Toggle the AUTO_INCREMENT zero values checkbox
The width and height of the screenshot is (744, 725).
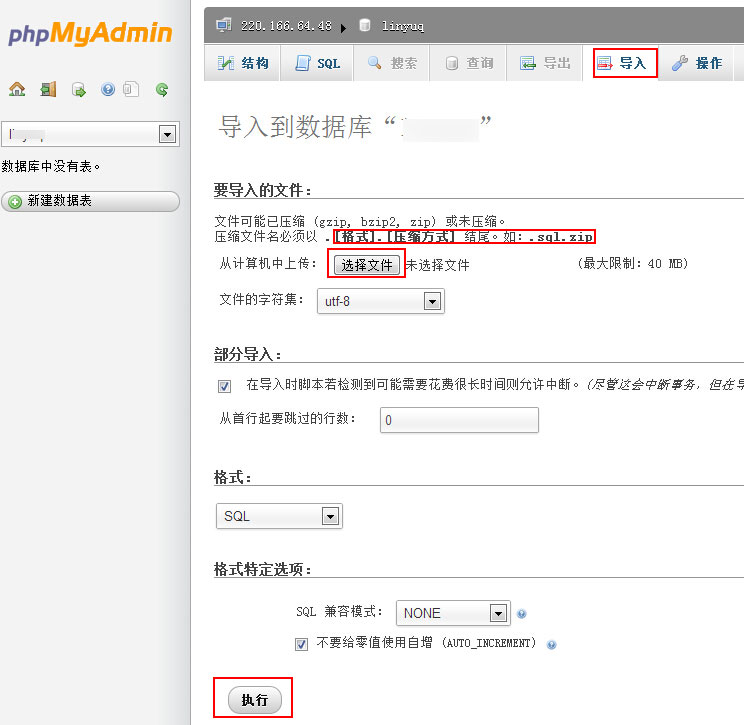[301, 644]
